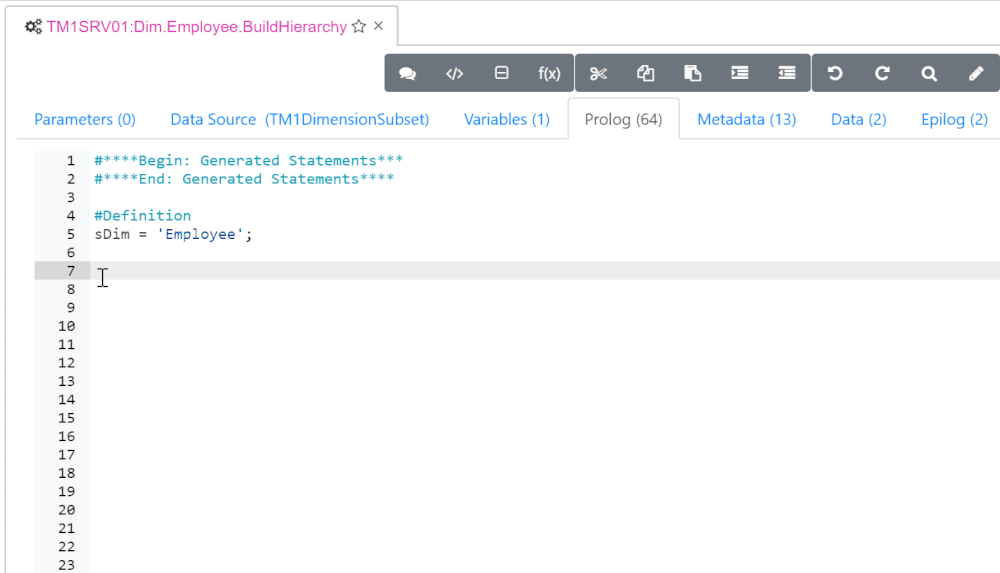Open the Metadata (13) tab
1000x573 pixels.
[746, 119]
